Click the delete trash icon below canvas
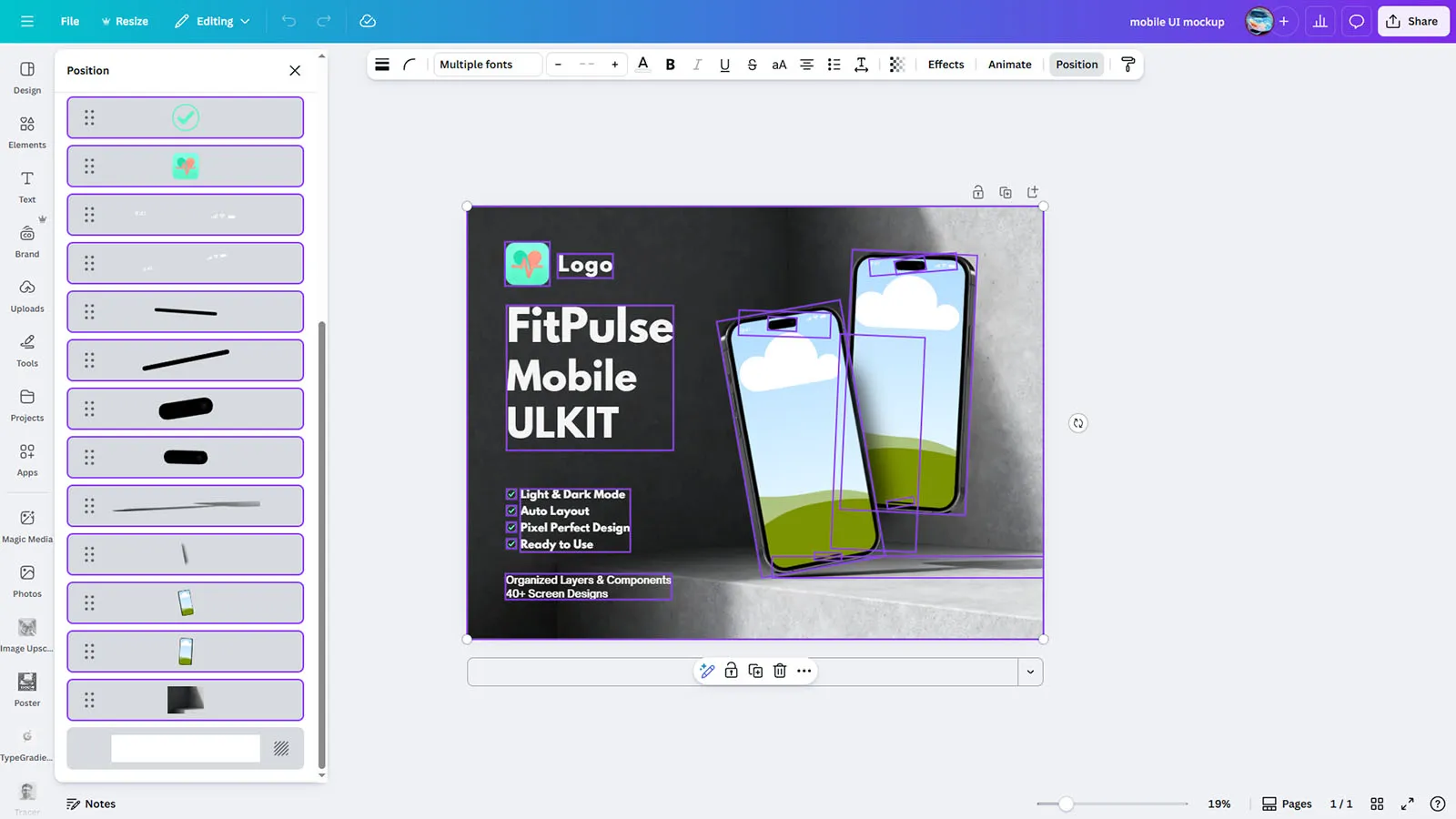1456x819 pixels. pos(780,671)
